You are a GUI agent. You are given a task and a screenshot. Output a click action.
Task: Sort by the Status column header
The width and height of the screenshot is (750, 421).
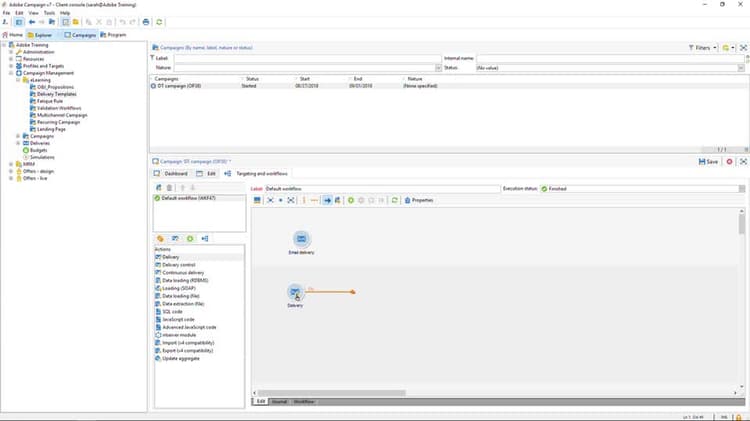(252, 79)
